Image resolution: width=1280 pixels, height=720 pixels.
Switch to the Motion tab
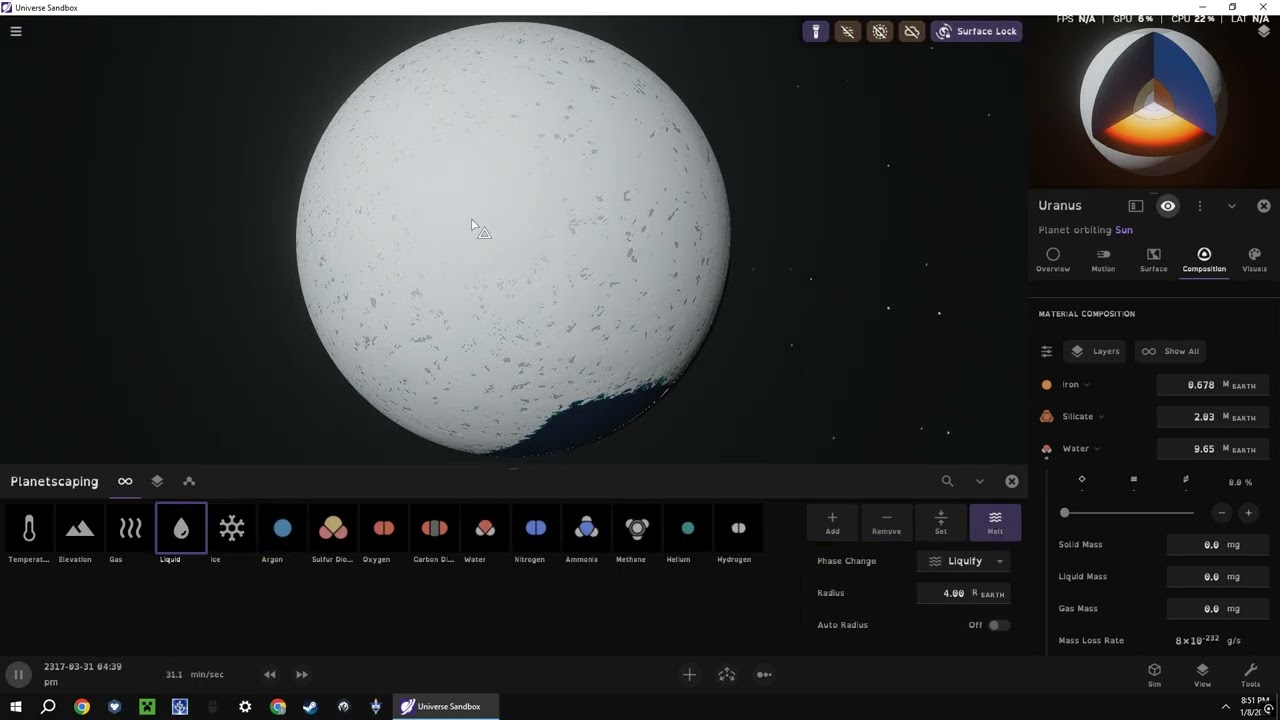coord(1103,260)
